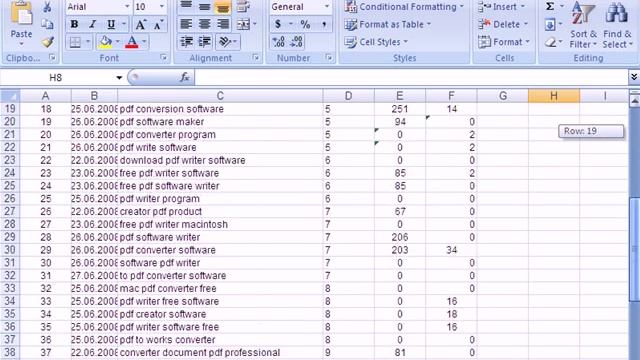
Task: Apply Accounting dollar format
Action: [278, 24]
